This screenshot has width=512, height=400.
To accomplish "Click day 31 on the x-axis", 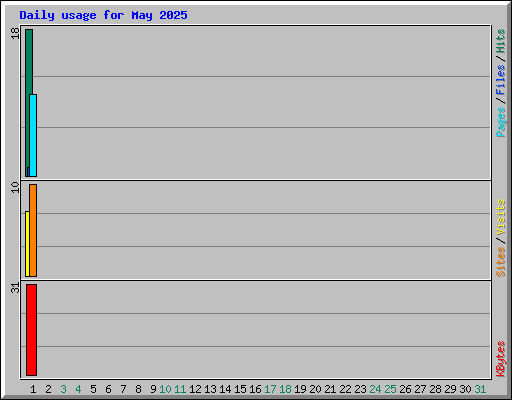I will pos(480,389).
